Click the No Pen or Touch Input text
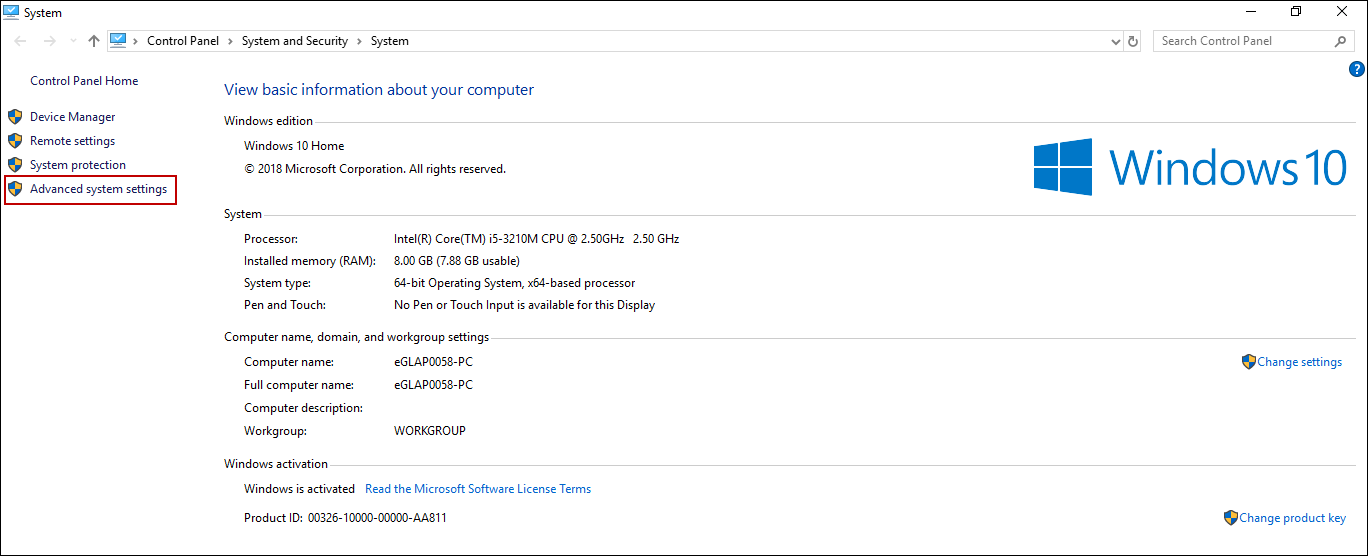The height and width of the screenshot is (556, 1368). pyautogui.click(x=524, y=305)
